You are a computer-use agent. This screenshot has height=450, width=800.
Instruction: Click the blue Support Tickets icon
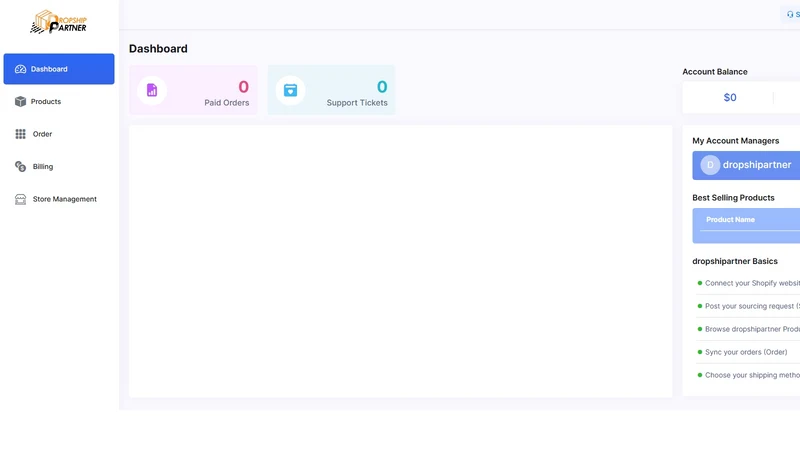pos(290,90)
